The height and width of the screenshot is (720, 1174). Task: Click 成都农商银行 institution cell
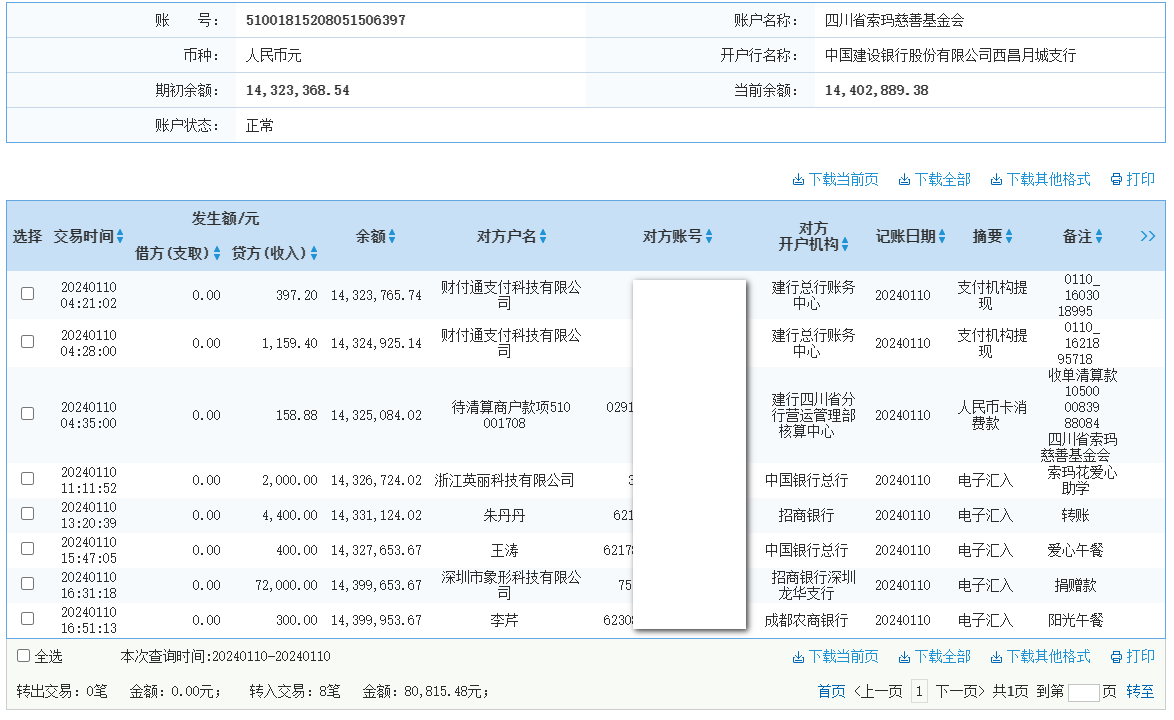806,620
